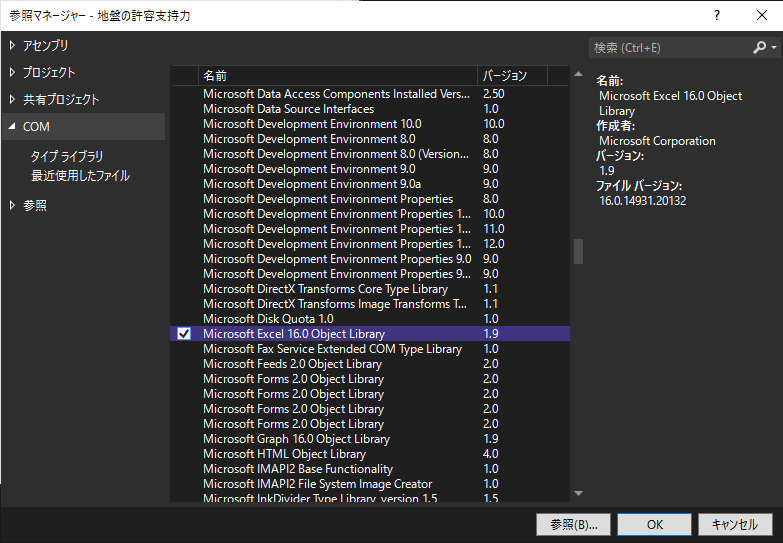Focus the 検索 (Ctrl+E) search field

coord(669,47)
